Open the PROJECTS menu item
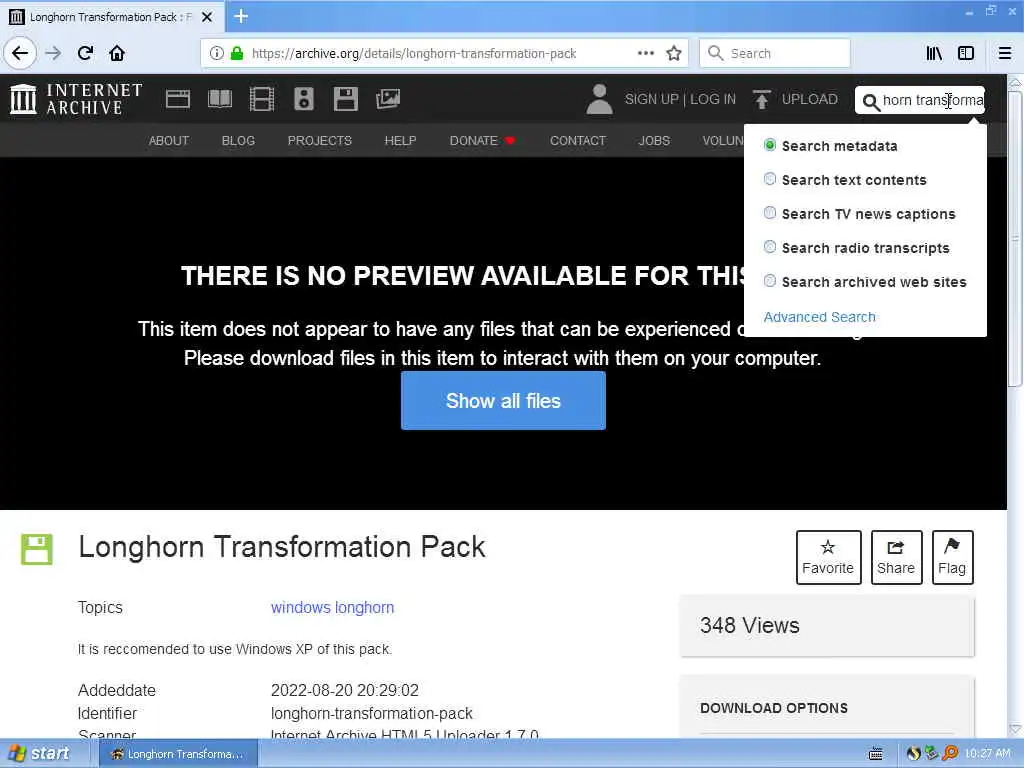 click(x=319, y=140)
